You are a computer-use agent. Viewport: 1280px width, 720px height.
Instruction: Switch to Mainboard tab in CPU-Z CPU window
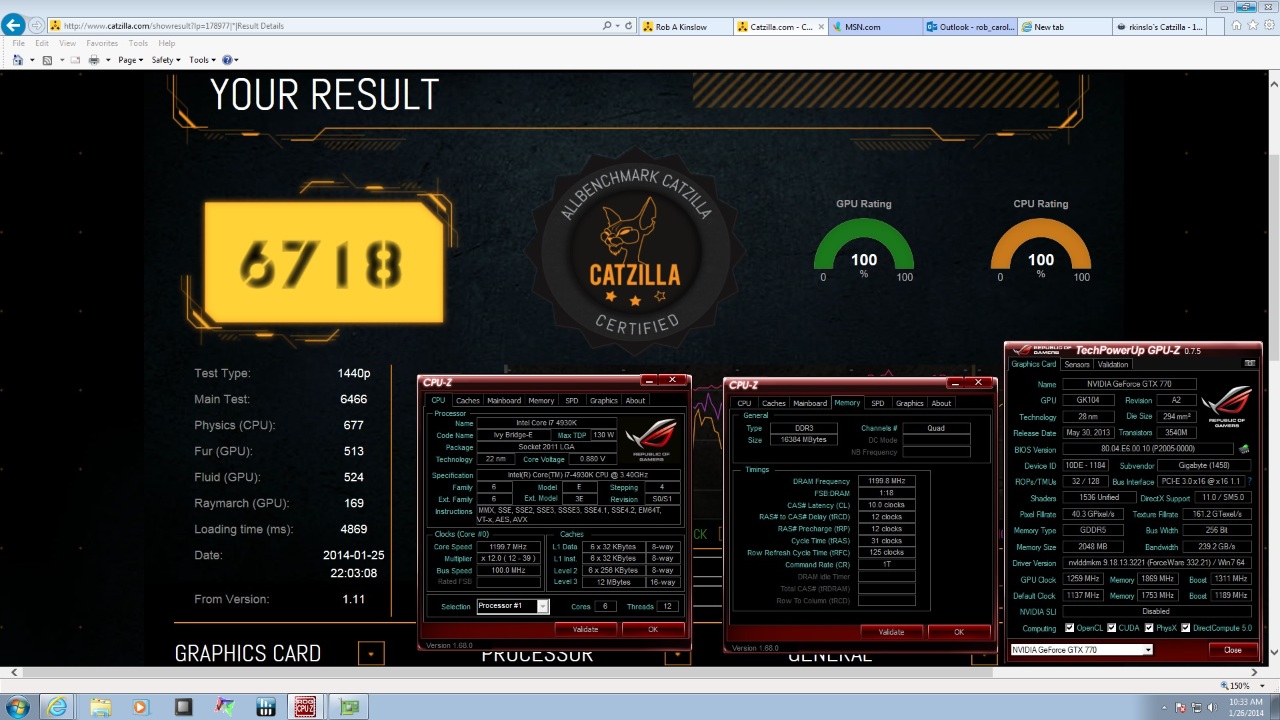click(503, 400)
